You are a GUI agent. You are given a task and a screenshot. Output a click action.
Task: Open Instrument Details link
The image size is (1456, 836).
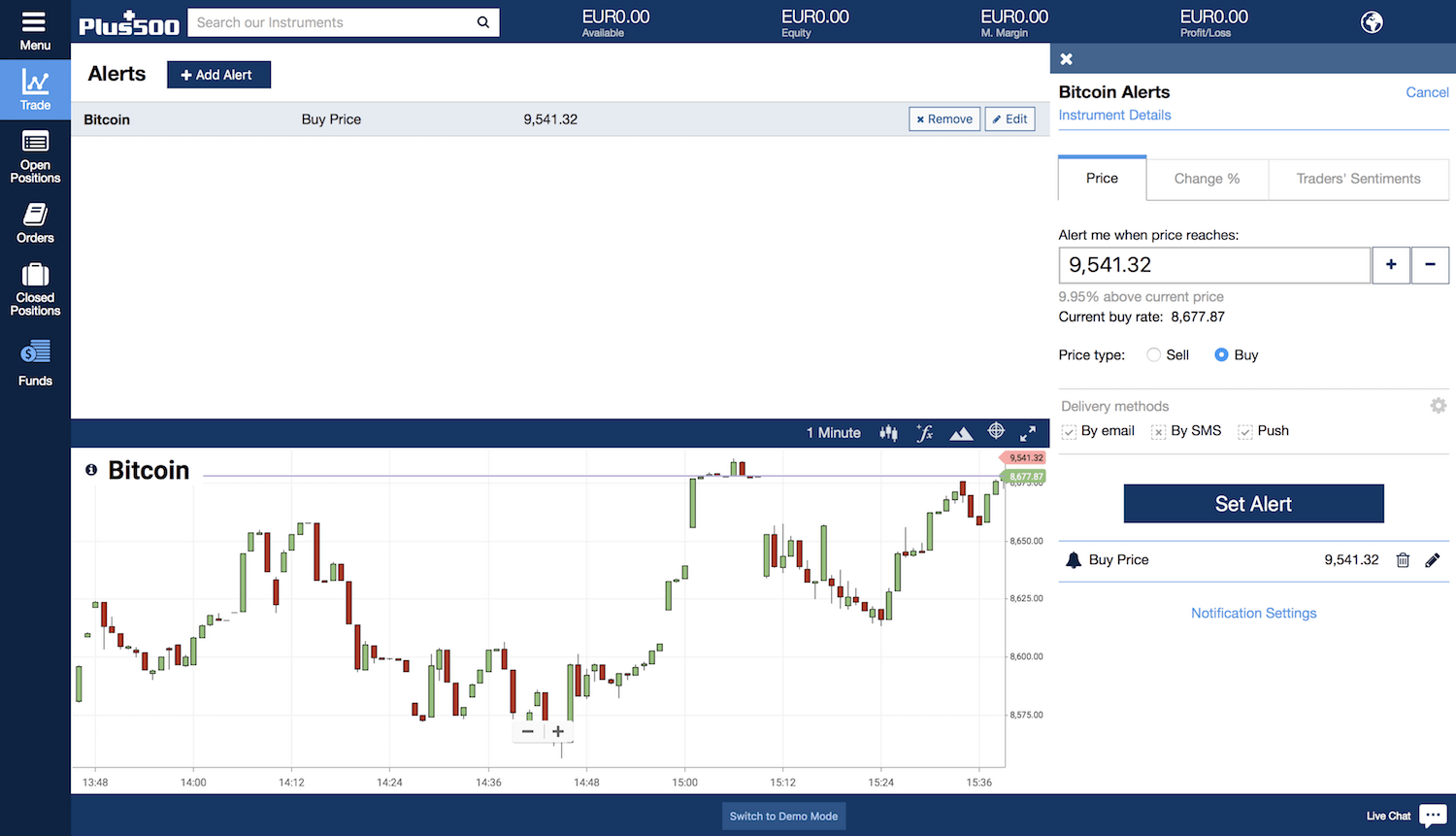[1114, 115]
